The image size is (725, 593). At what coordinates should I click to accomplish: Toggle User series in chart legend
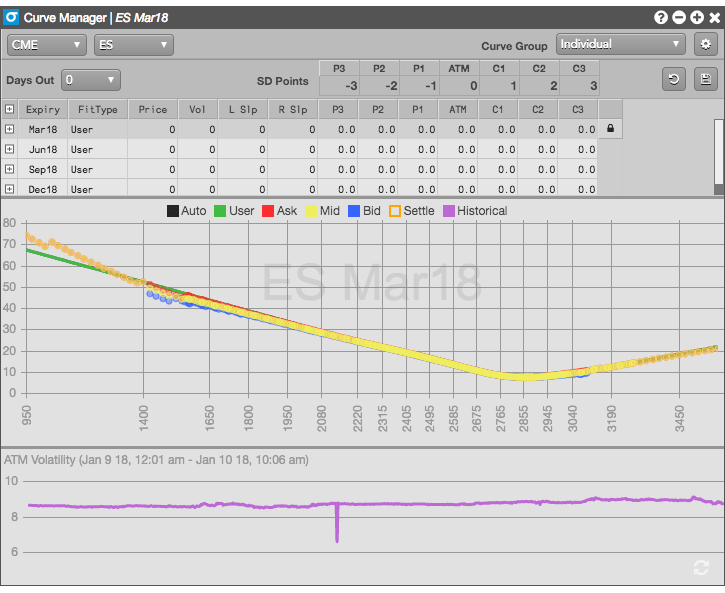[234, 211]
